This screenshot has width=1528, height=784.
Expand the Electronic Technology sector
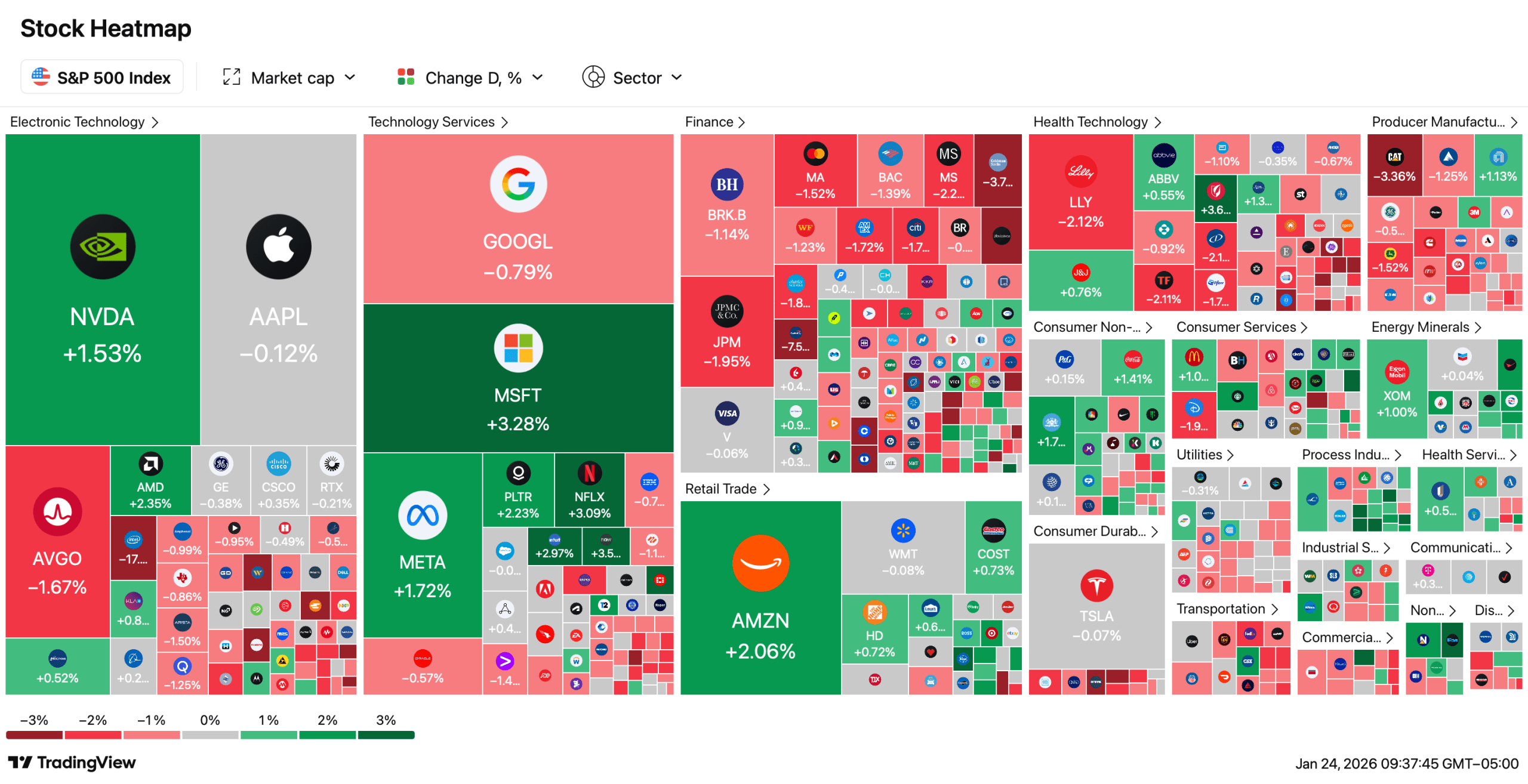(x=84, y=122)
